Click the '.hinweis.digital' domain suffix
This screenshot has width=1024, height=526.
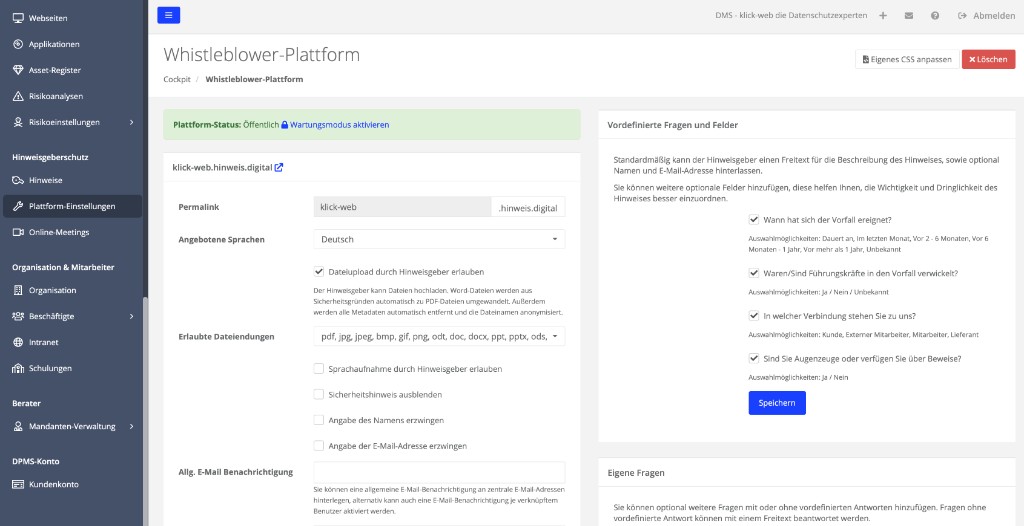(x=528, y=207)
